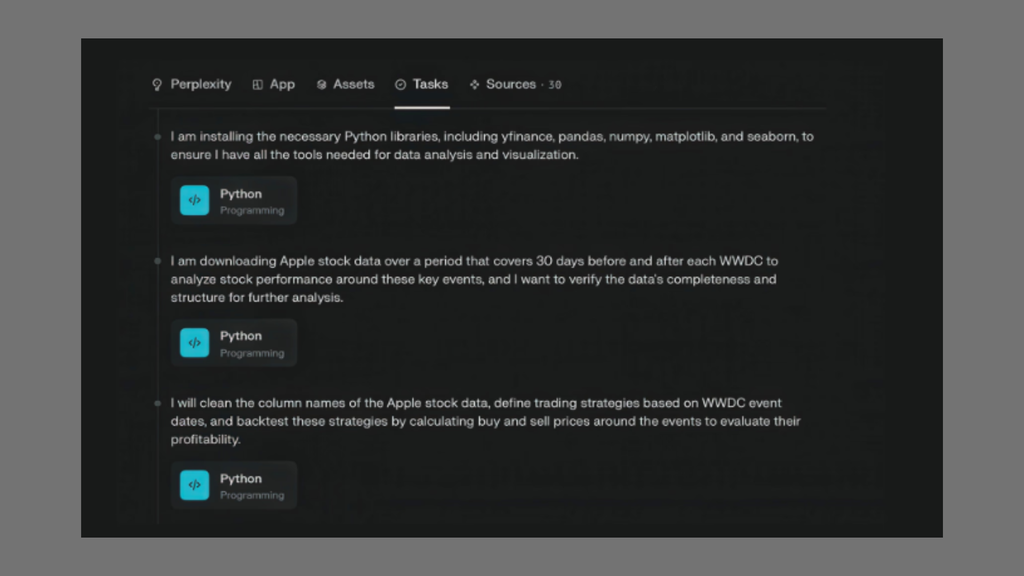This screenshot has height=576, width=1024.
Task: Click the code icon in the downloading stock data Python card
Action: (x=195, y=343)
